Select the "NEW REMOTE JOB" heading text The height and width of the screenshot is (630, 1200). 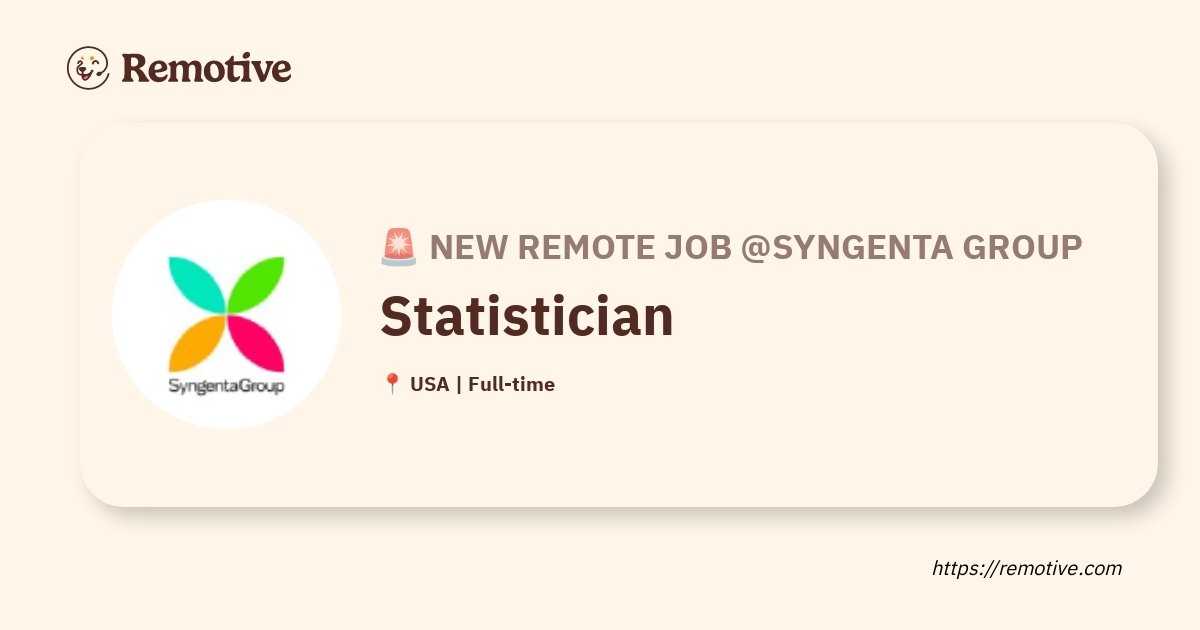(x=580, y=247)
